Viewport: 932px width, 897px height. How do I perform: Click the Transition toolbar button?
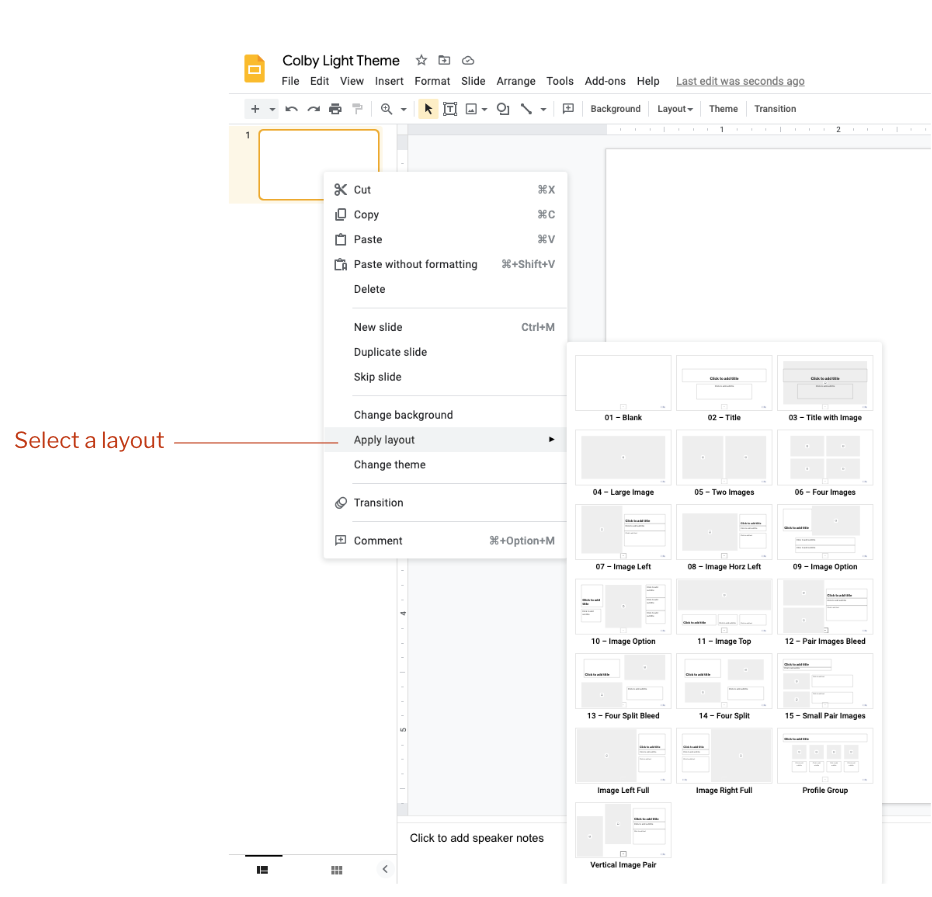775,109
